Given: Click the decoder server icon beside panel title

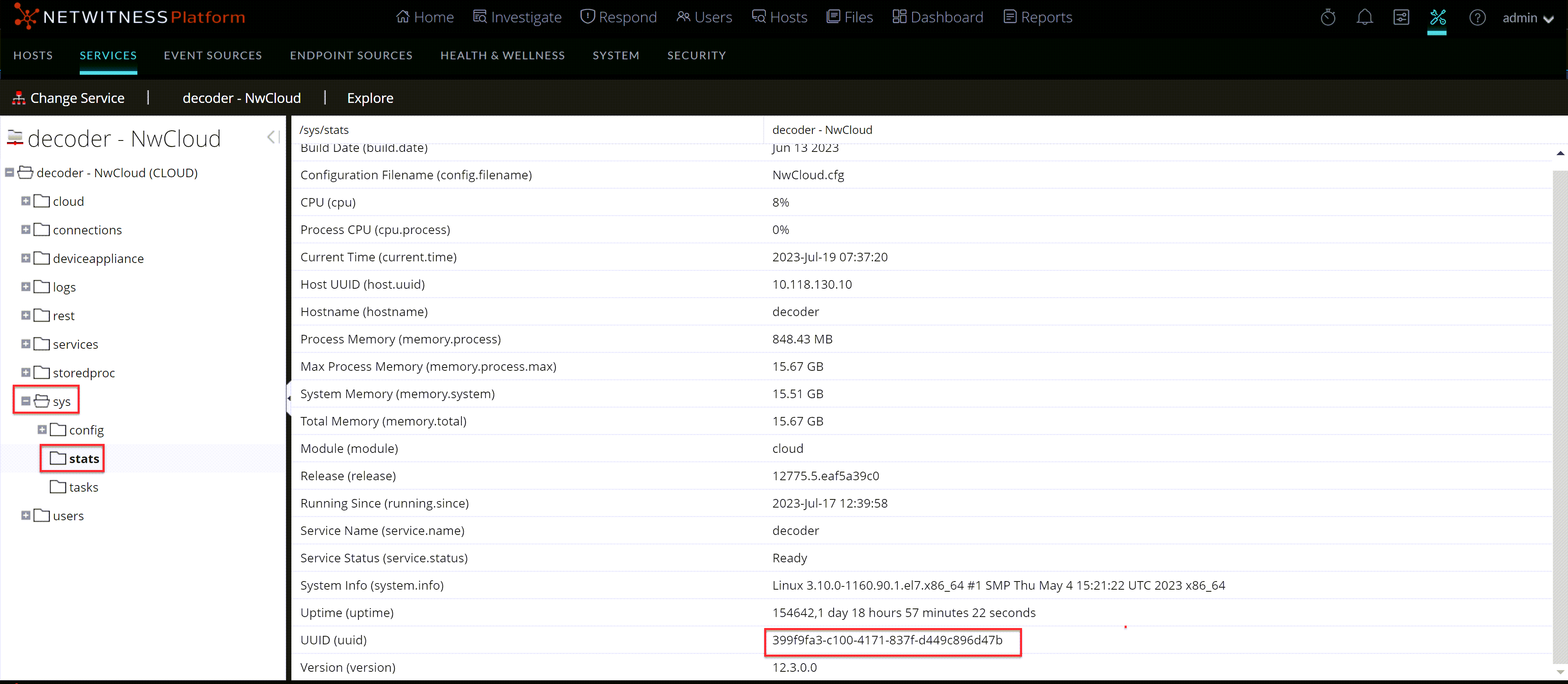Looking at the screenshot, I should 15,138.
